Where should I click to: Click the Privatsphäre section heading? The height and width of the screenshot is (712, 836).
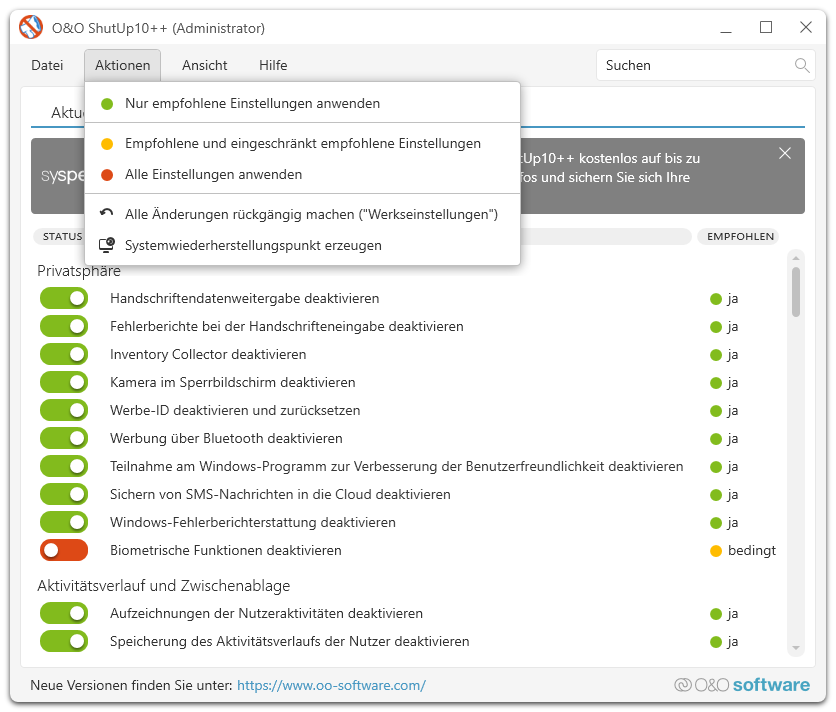tap(79, 271)
